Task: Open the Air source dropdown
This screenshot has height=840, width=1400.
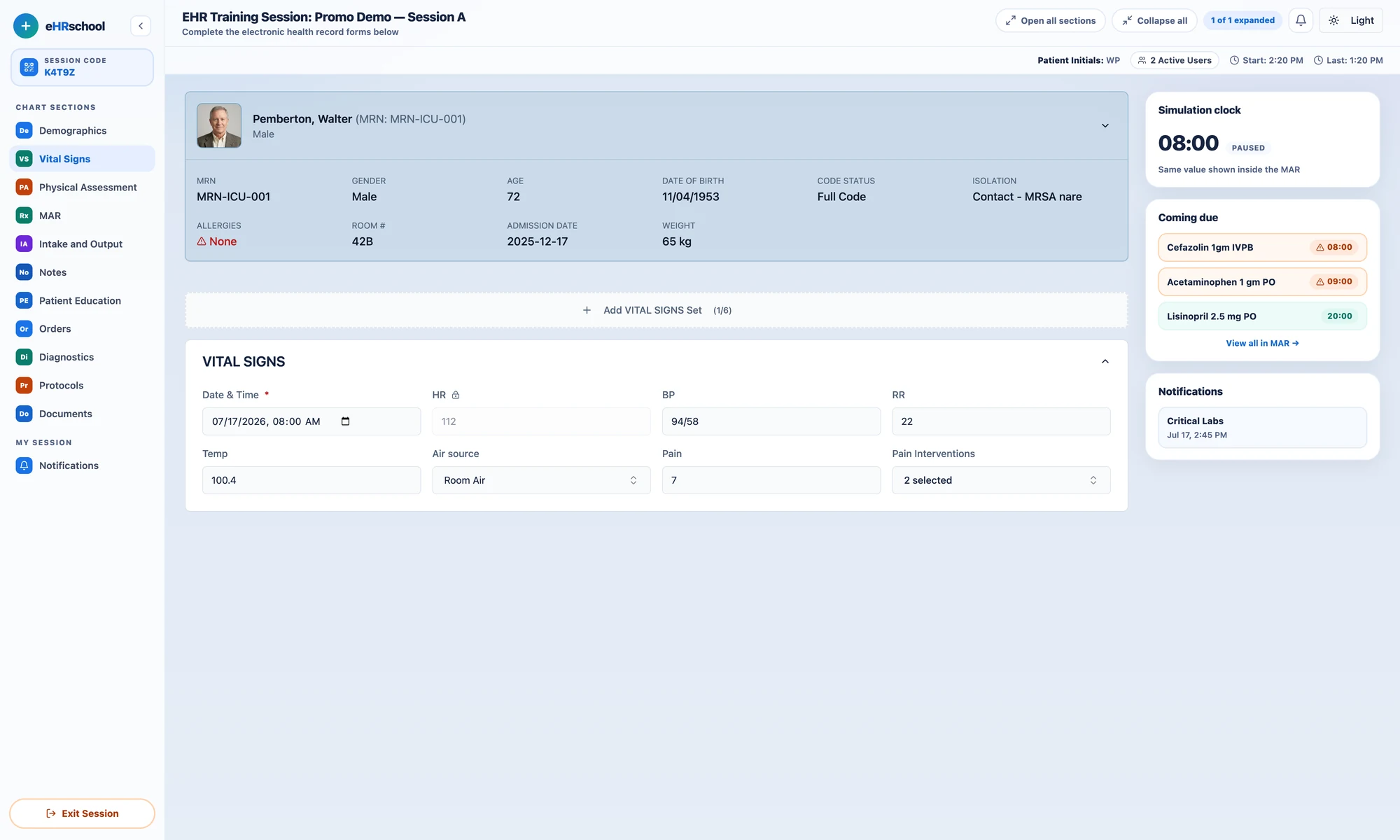Action: tap(541, 480)
